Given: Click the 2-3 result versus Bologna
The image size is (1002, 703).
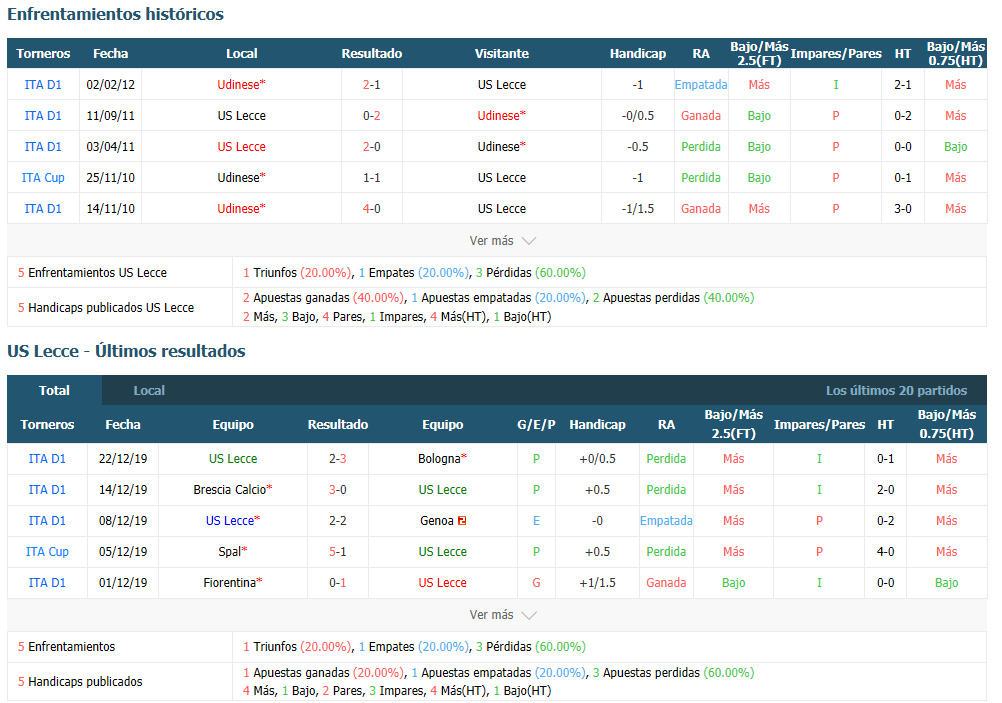Looking at the screenshot, I should 337,459.
